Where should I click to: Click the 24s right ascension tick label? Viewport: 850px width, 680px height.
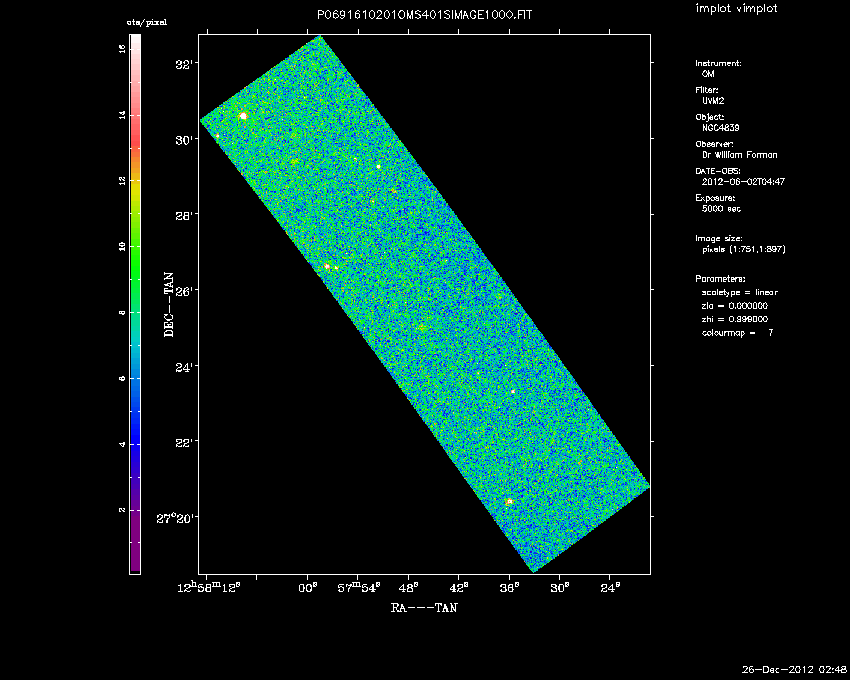pos(610,588)
